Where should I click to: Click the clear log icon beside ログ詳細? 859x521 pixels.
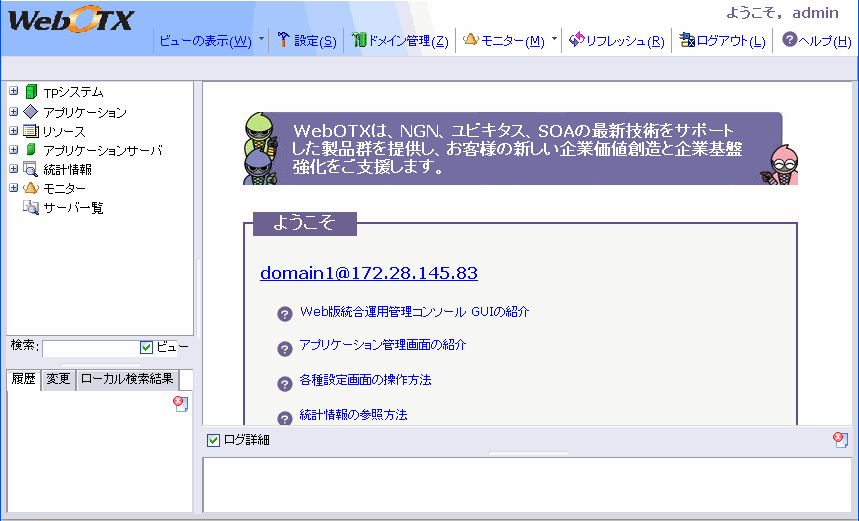[x=840, y=440]
